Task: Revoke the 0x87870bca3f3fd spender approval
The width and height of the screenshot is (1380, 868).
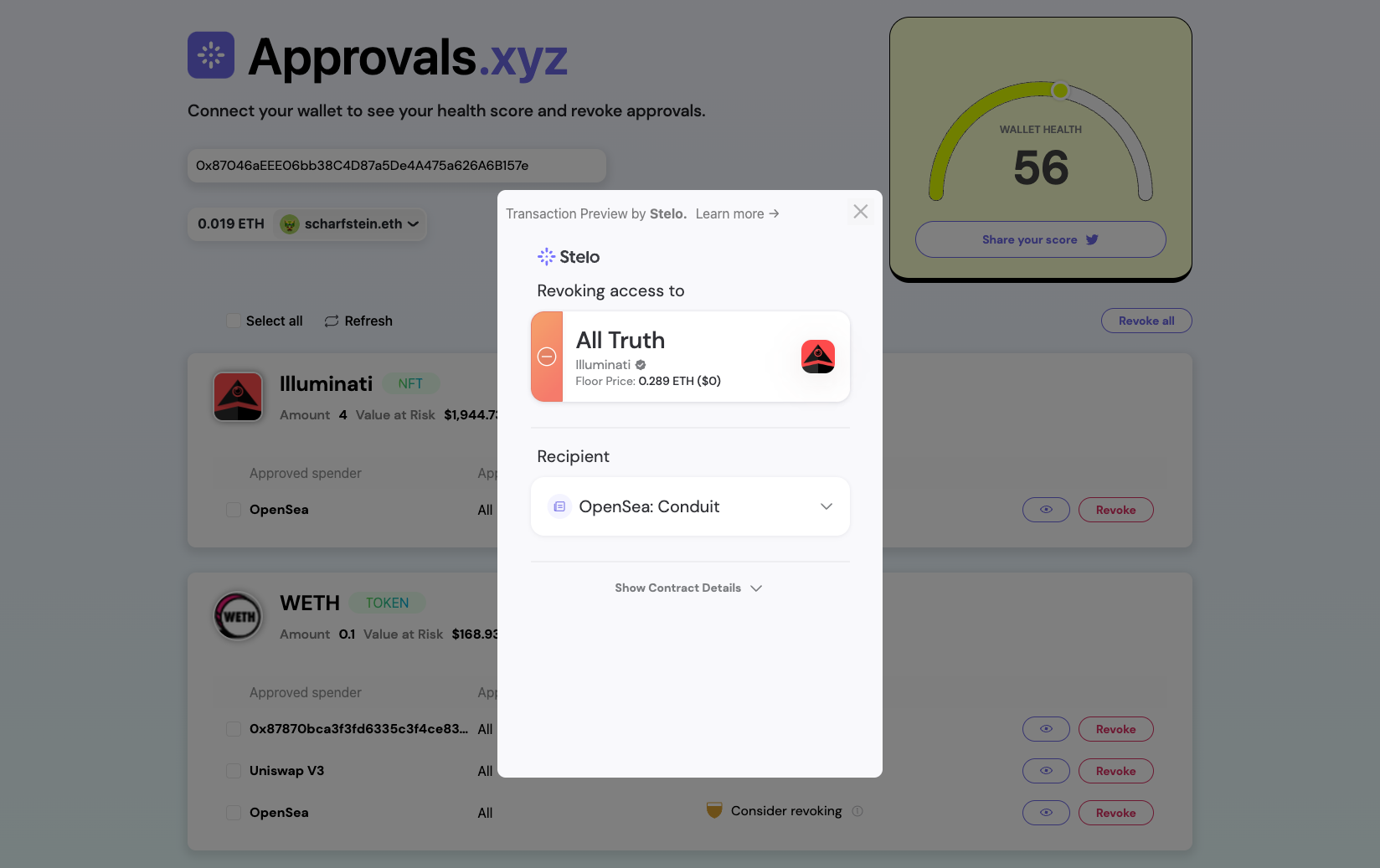Action: point(1116,729)
